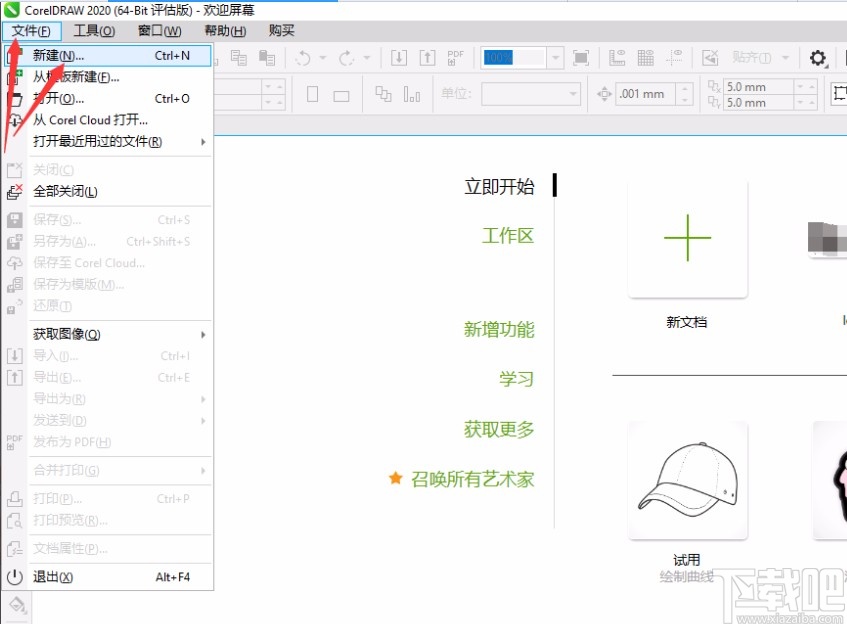The width and height of the screenshot is (847, 624).
Task: Click the Paste icon on the toolbar
Action: [x=267, y=58]
